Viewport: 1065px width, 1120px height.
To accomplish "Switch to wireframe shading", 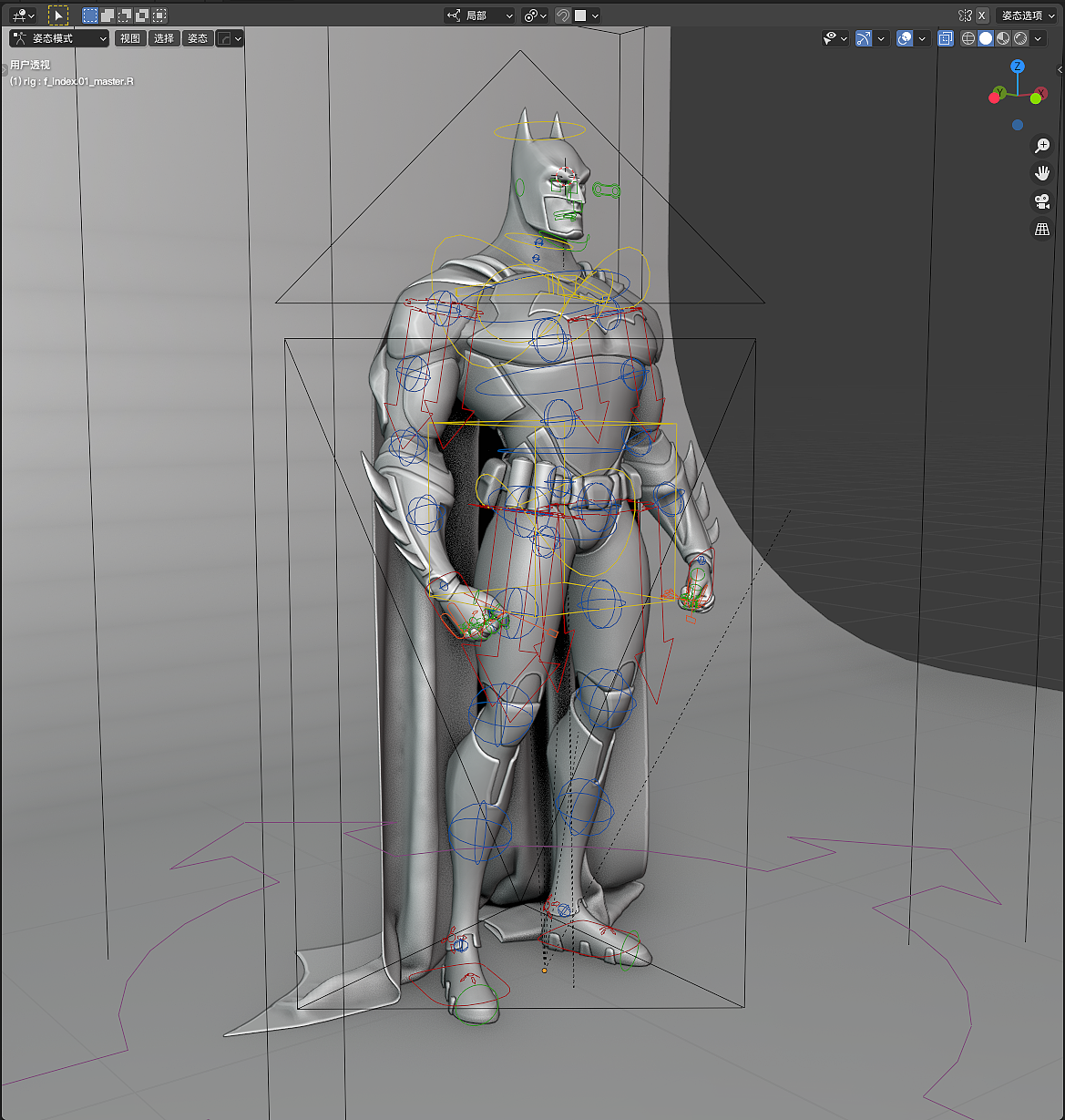I will (x=968, y=38).
